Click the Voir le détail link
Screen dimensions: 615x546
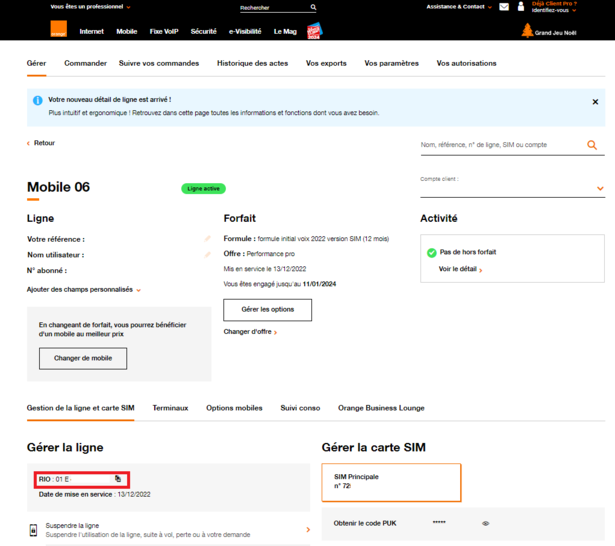(460, 269)
